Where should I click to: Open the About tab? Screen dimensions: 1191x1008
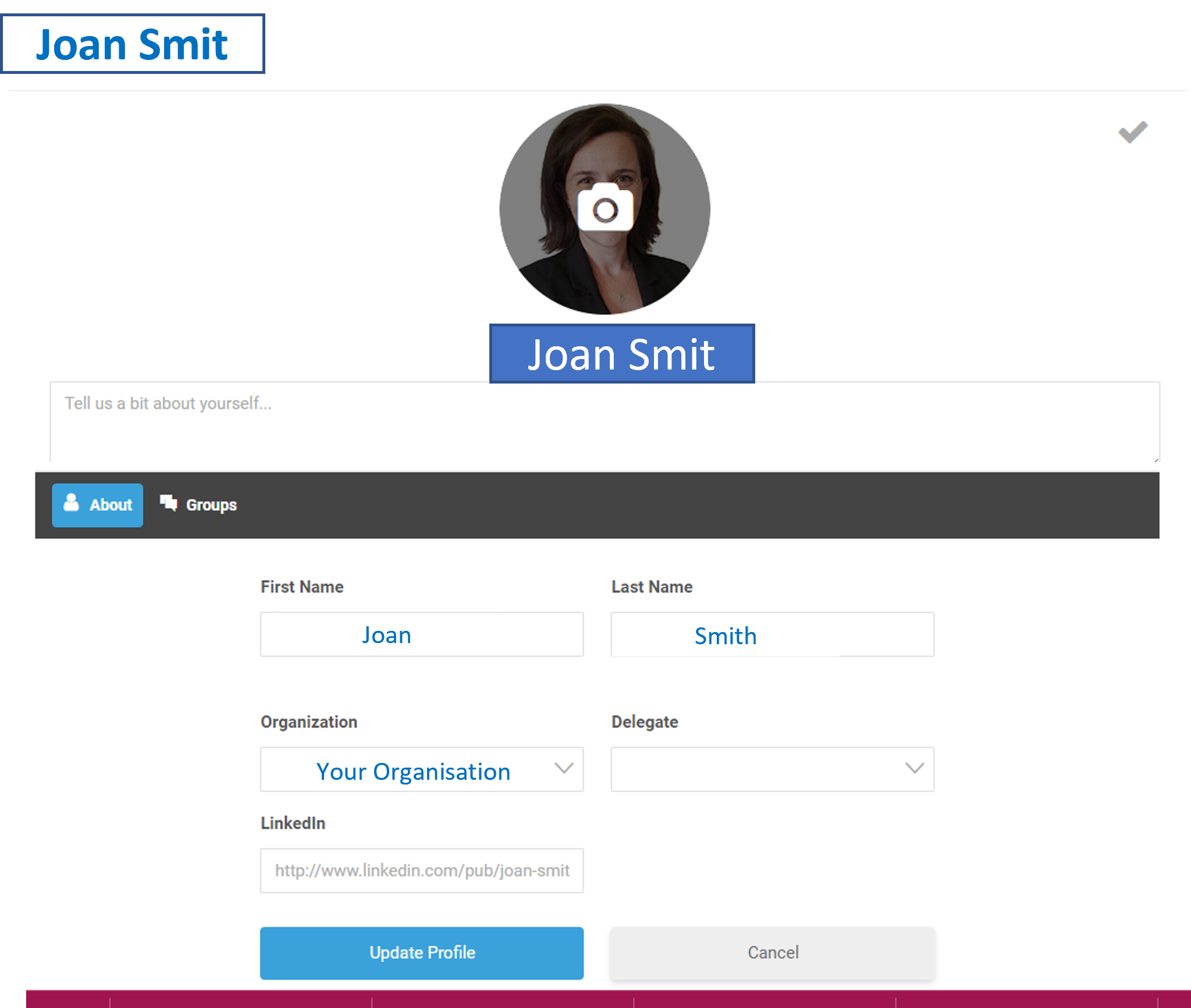(x=98, y=505)
